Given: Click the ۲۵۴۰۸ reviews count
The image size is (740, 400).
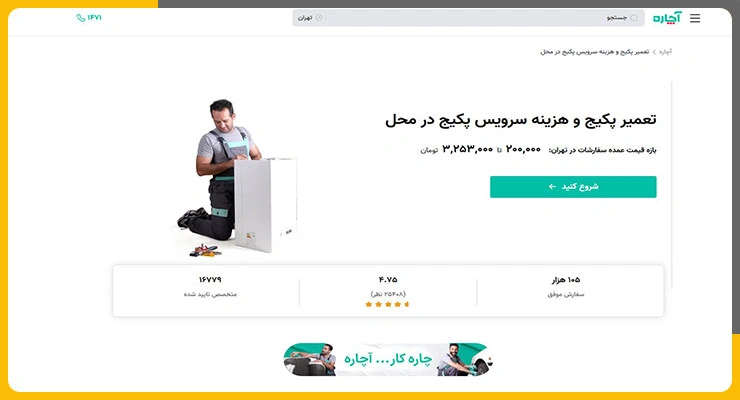Looking at the screenshot, I should (388, 294).
